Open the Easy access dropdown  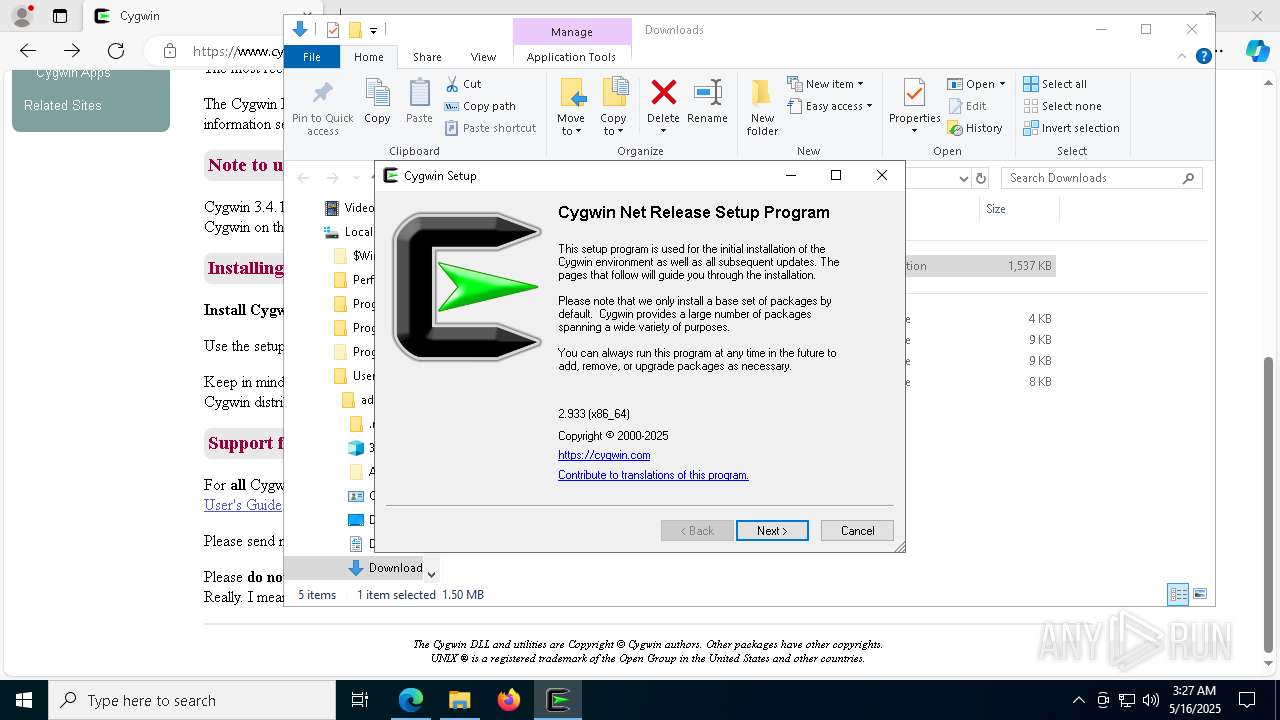pyautogui.click(x=830, y=106)
